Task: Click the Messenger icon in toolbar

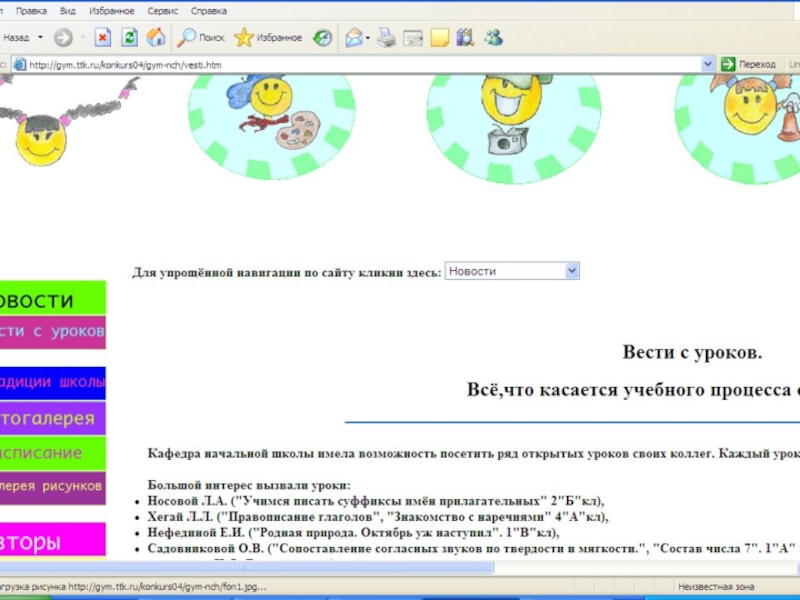Action: pos(493,38)
